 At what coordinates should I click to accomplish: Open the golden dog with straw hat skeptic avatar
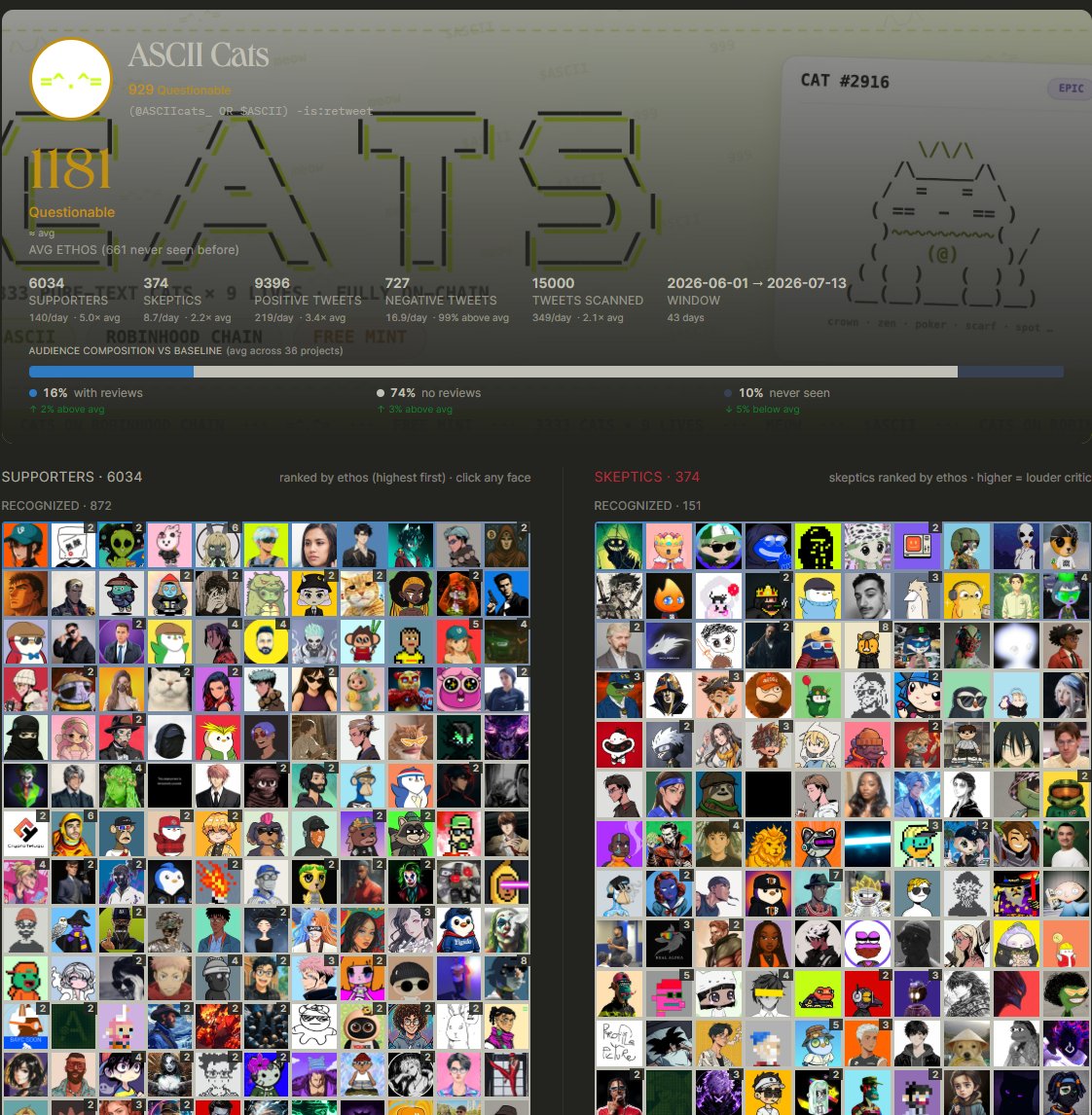click(966, 1043)
